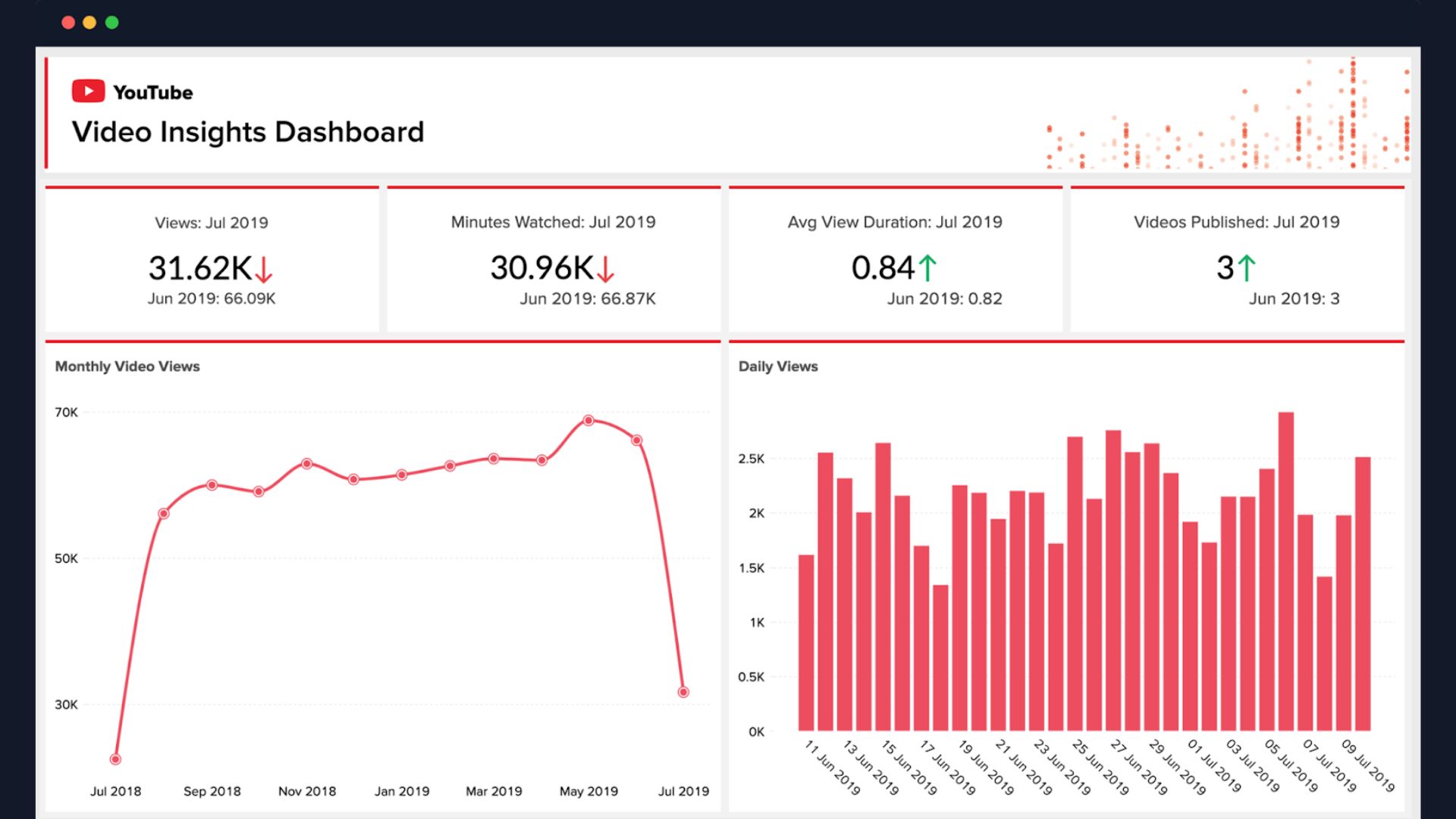The width and height of the screenshot is (1456, 819).
Task: Click the Video Insights Dashboard heading
Action: [x=248, y=132]
